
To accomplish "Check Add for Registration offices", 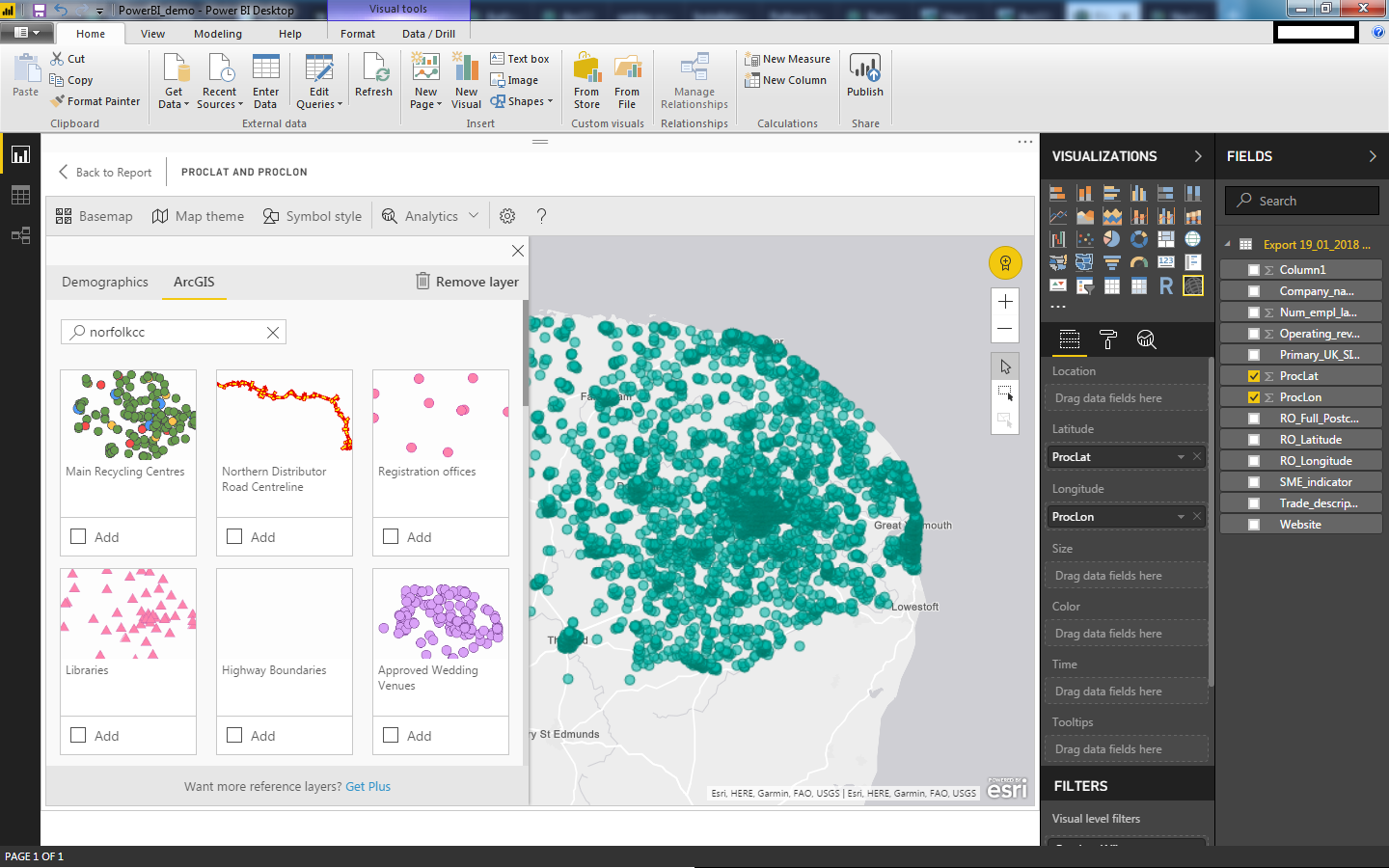I will (x=391, y=536).
